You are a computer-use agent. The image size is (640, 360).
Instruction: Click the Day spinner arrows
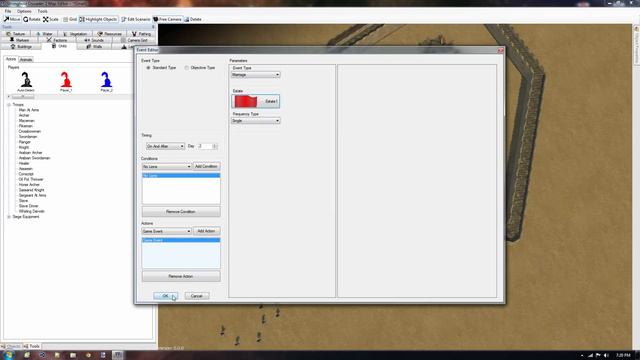tap(215, 146)
